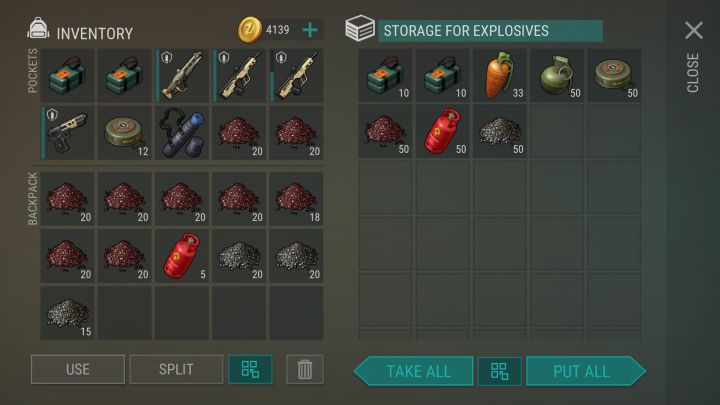Select the pistol in inventory pockets

pyautogui.click(x=68, y=133)
